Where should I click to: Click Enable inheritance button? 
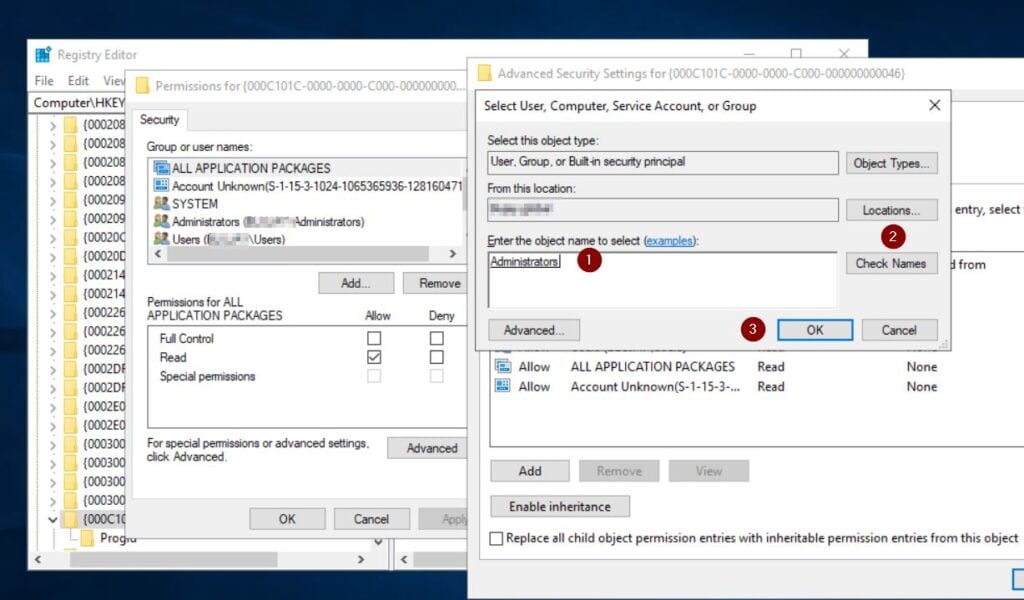click(560, 506)
